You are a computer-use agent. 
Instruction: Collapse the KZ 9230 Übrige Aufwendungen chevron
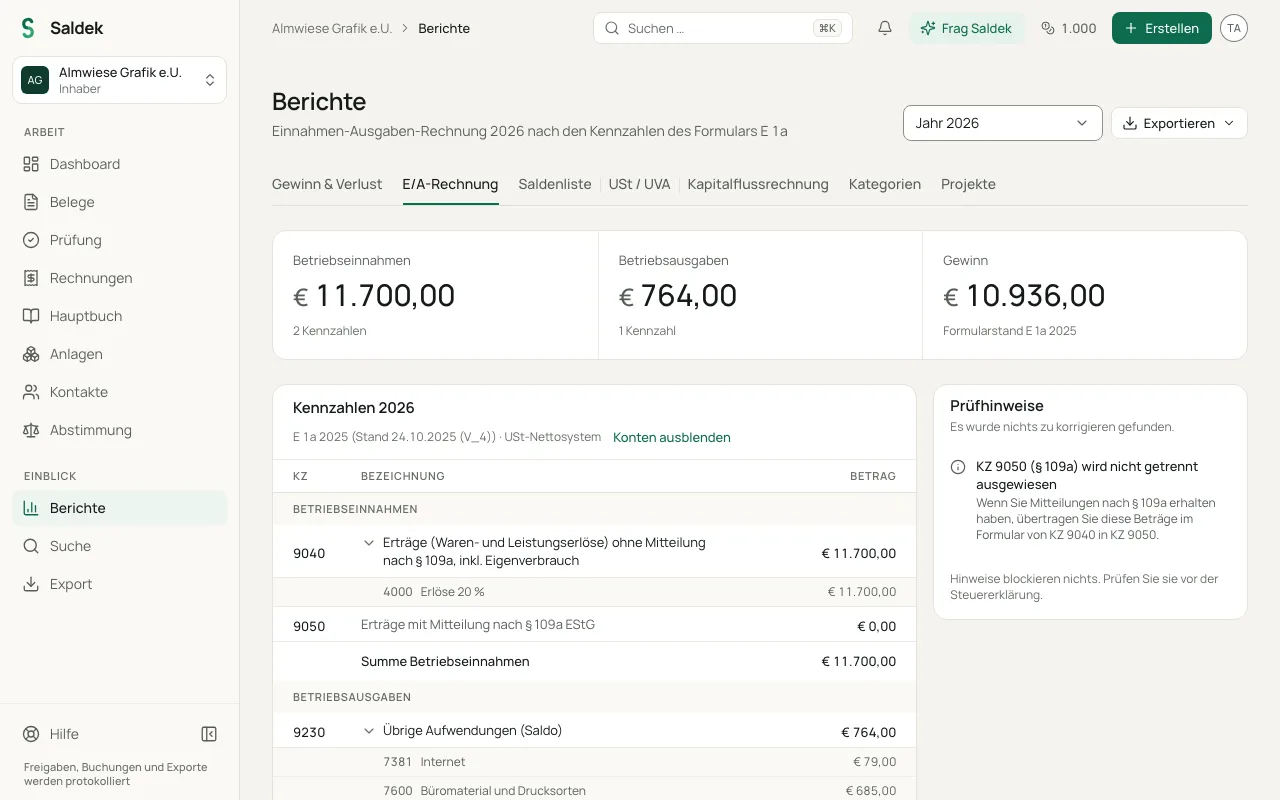369,731
